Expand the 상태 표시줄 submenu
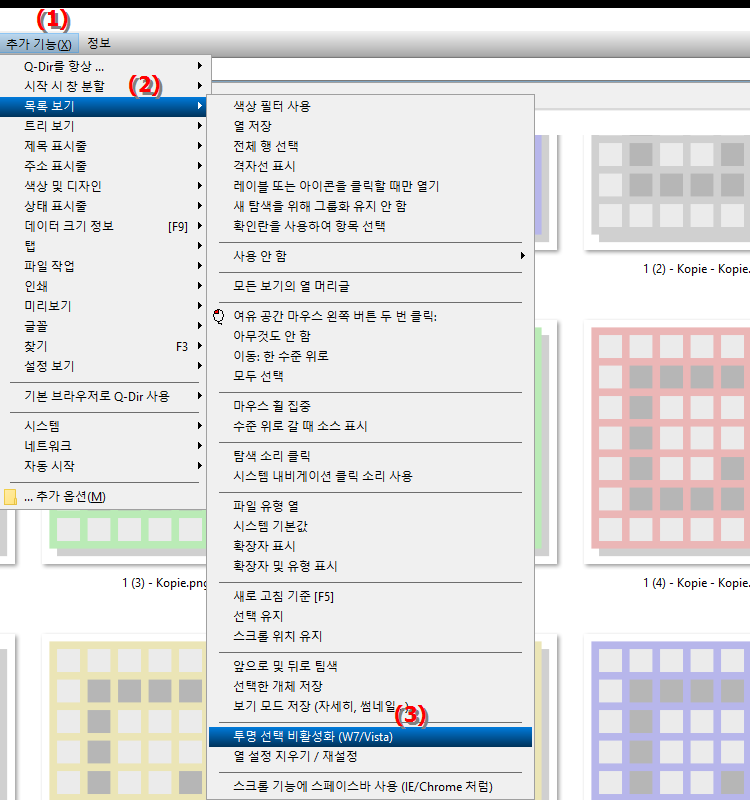750x800 pixels. point(104,206)
